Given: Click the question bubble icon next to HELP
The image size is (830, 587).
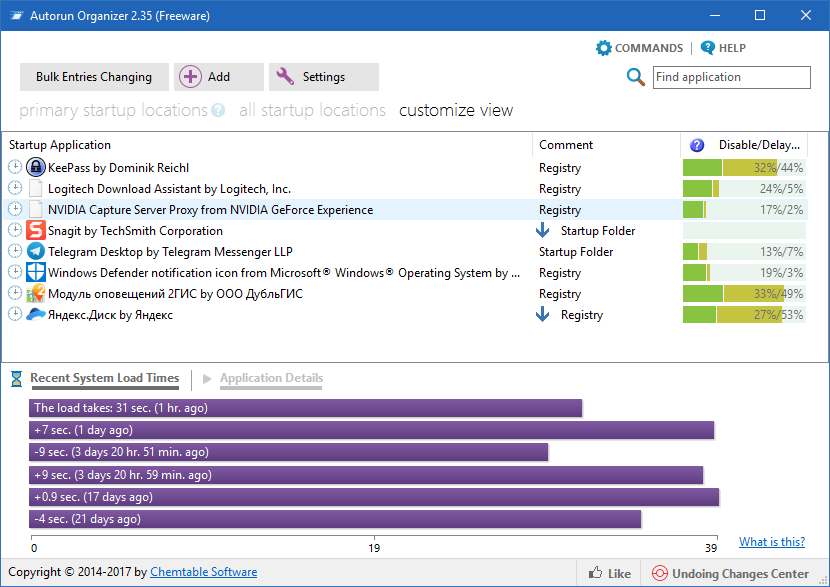Looking at the screenshot, I should pyautogui.click(x=708, y=48).
